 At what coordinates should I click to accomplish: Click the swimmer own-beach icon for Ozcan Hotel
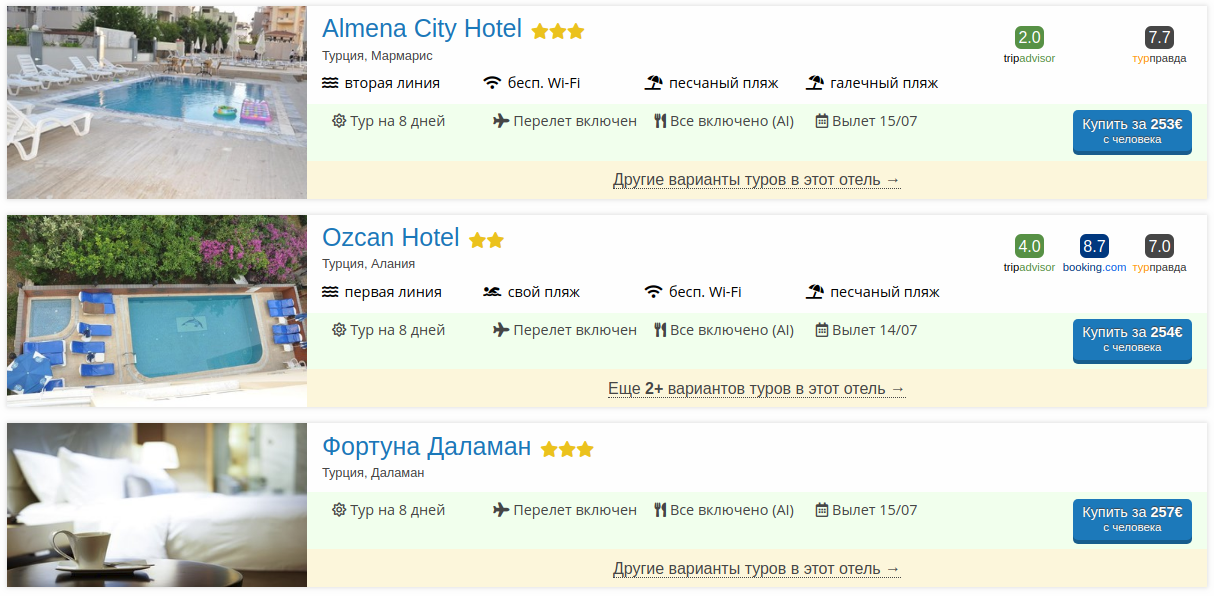[491, 292]
